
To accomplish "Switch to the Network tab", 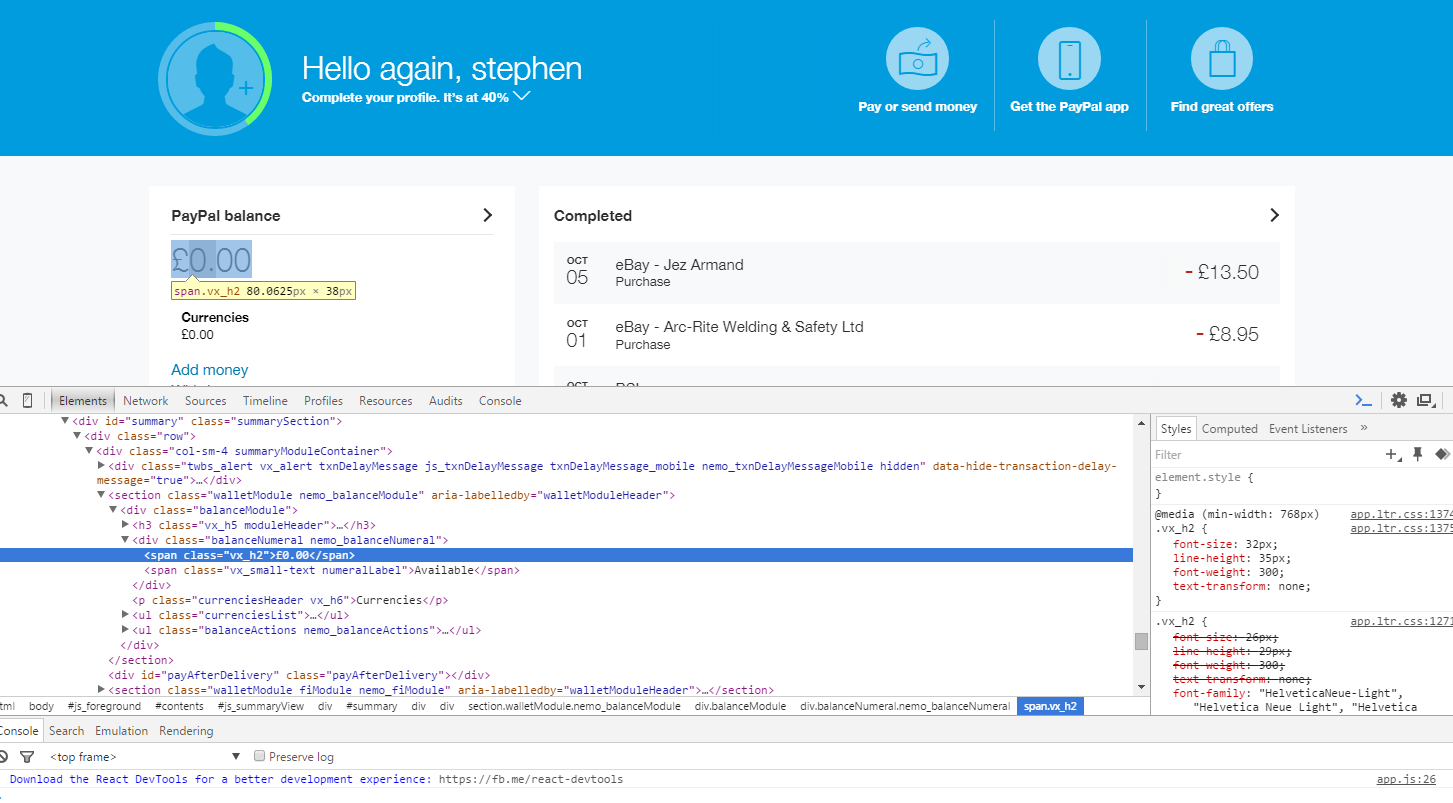I will coord(146,400).
